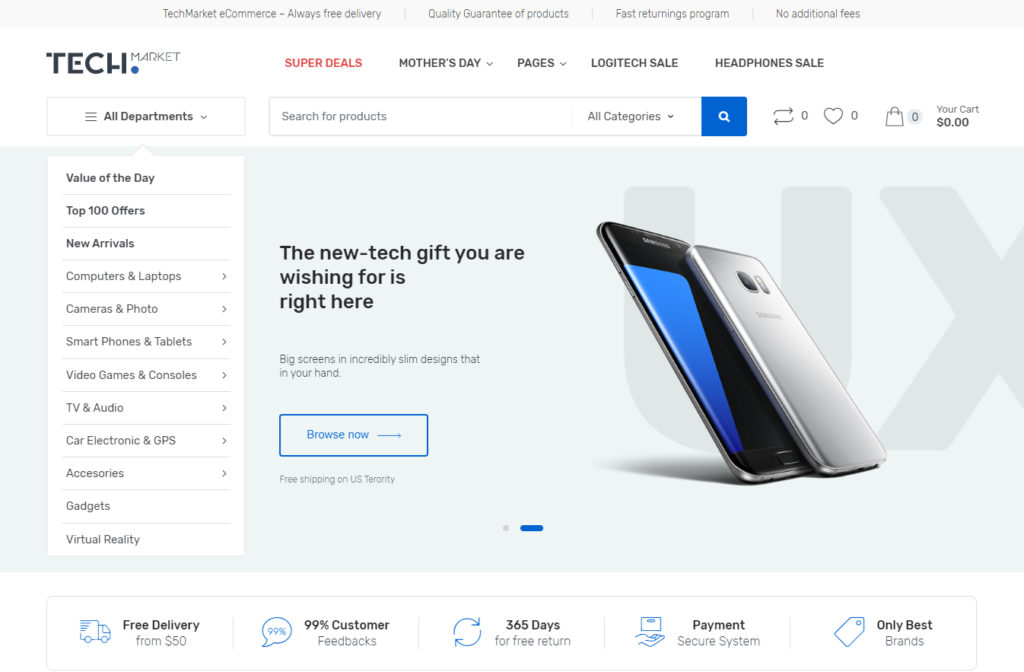Open the wishlist heart icon
Image resolution: width=1024 pixels, height=672 pixels.
833,116
